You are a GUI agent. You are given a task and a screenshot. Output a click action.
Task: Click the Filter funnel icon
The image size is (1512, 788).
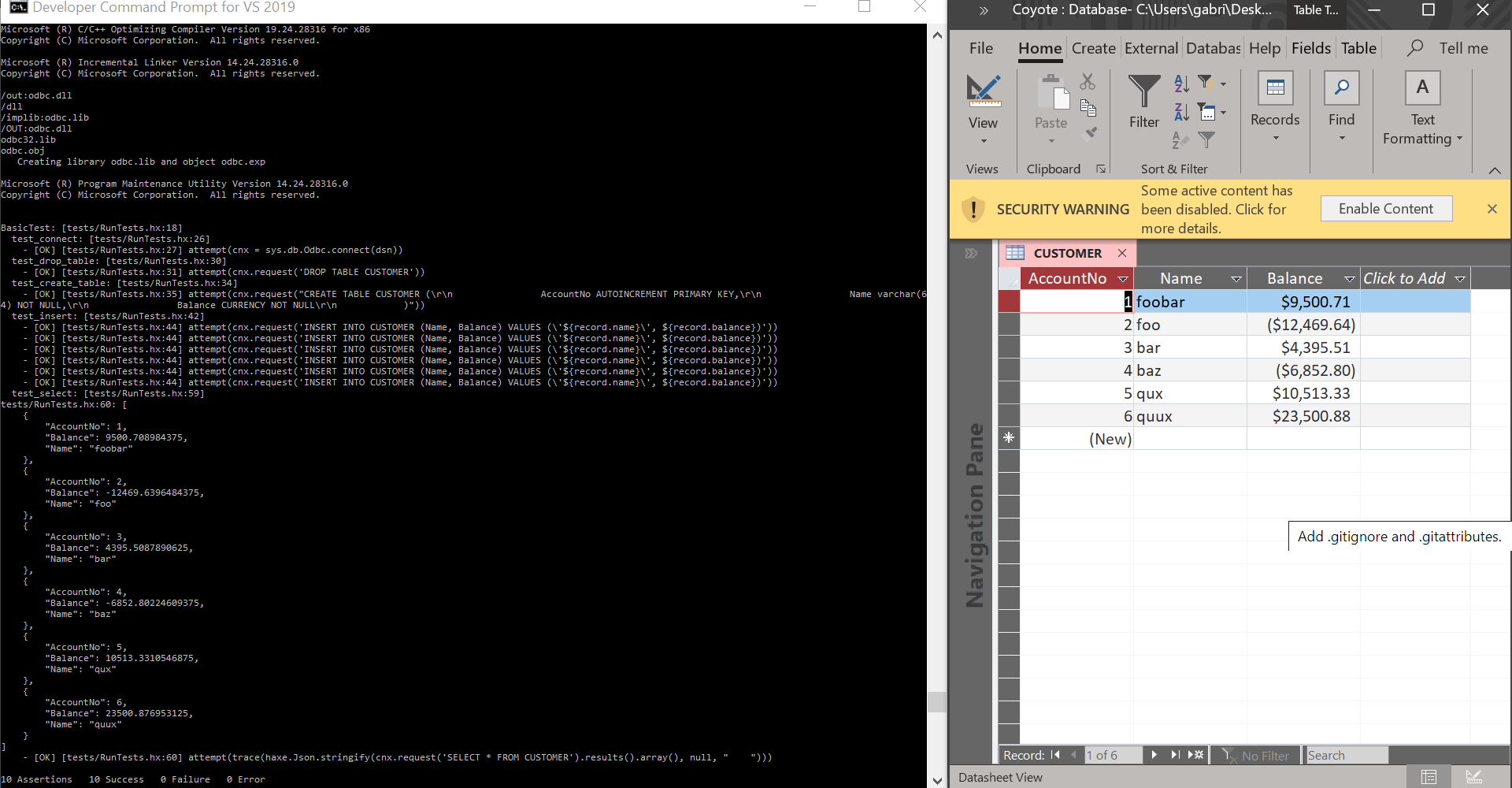[x=1144, y=91]
